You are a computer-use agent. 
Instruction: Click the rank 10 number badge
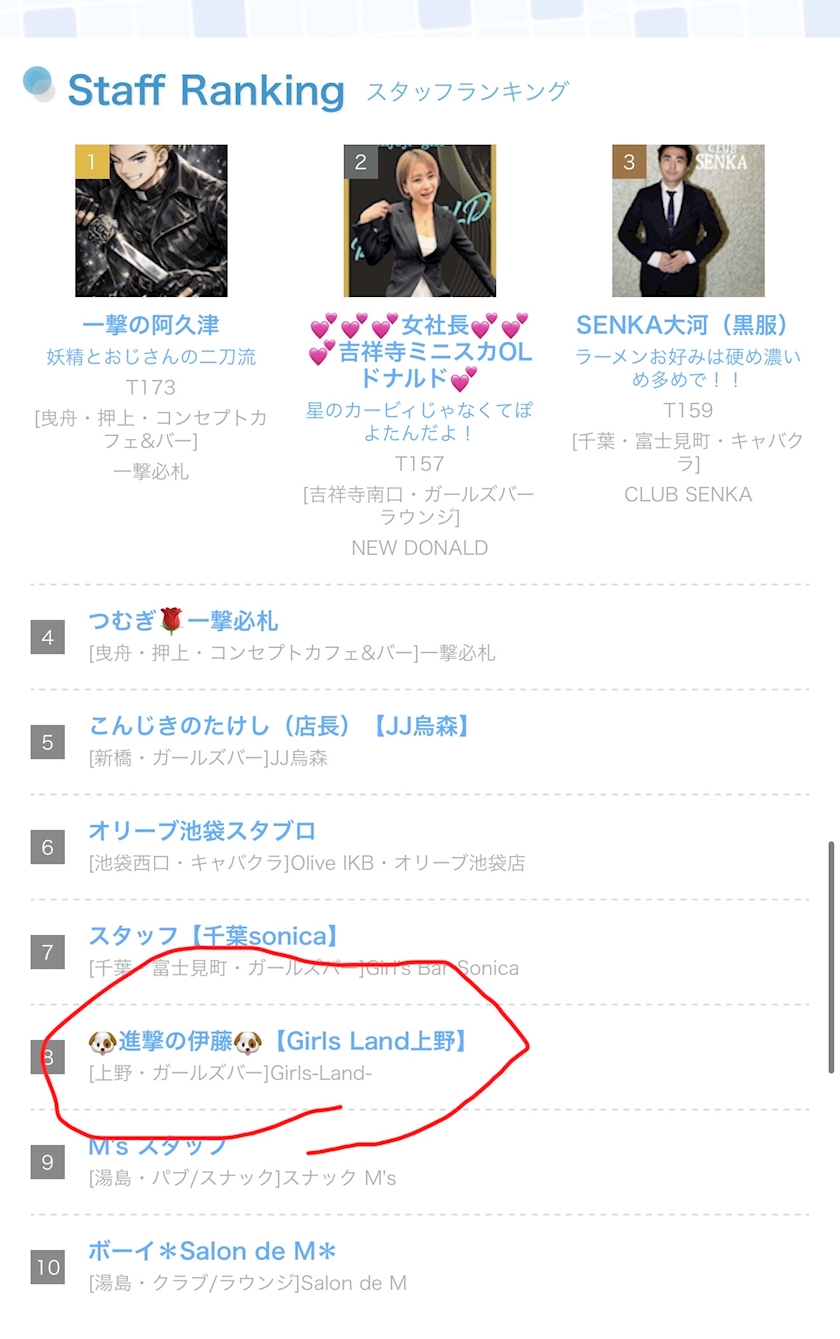point(47,1267)
